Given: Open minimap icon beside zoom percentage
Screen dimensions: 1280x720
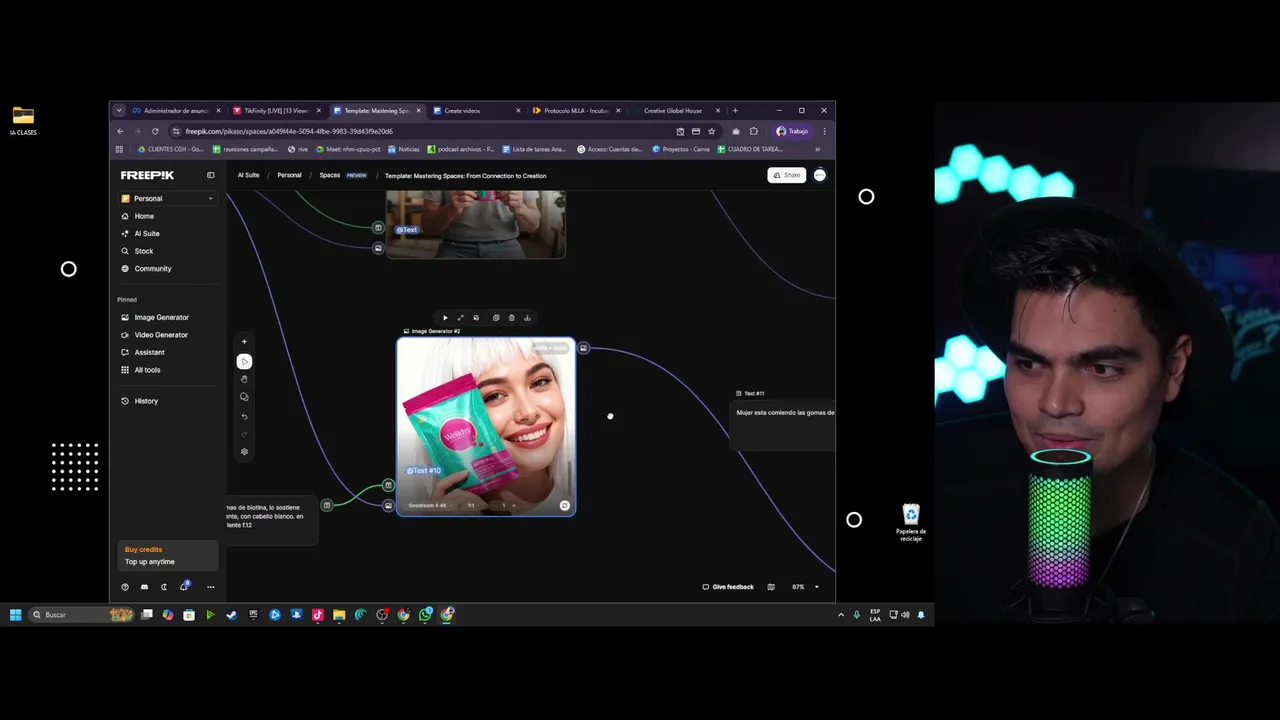Looking at the screenshot, I should tap(771, 587).
